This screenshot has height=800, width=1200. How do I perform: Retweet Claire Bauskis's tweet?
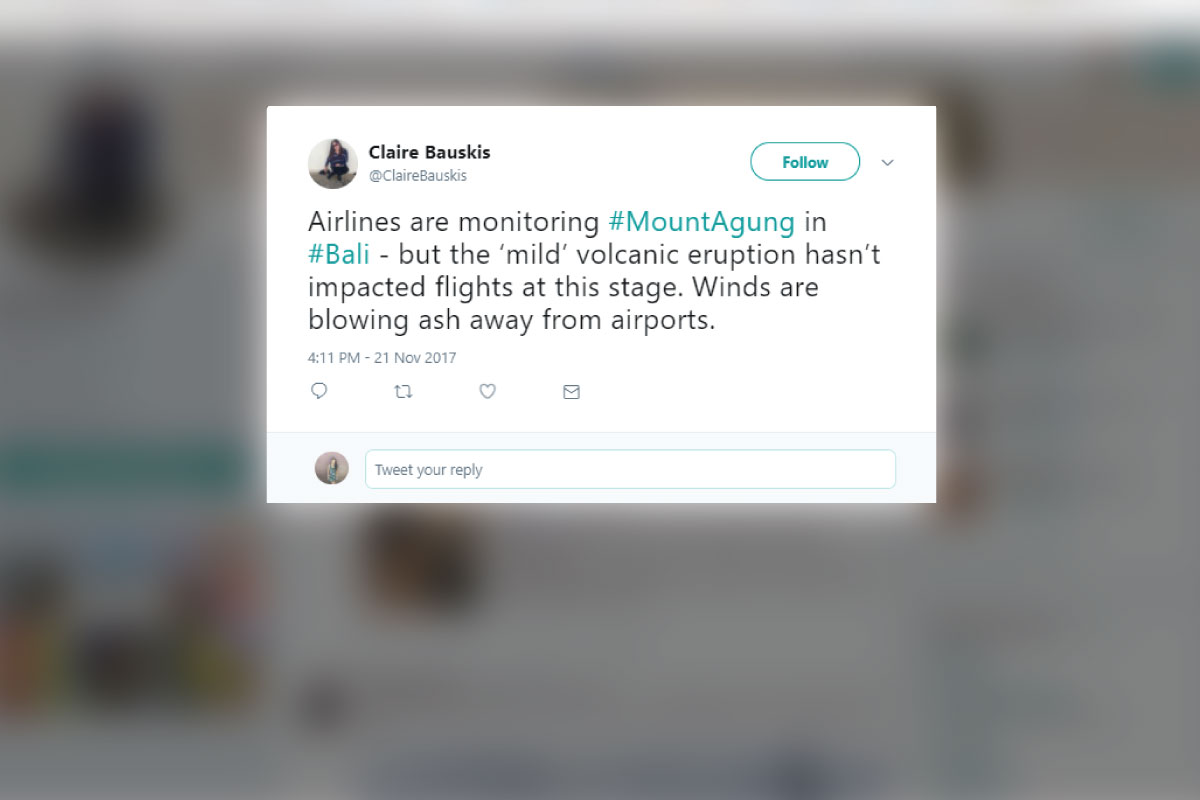click(x=403, y=392)
